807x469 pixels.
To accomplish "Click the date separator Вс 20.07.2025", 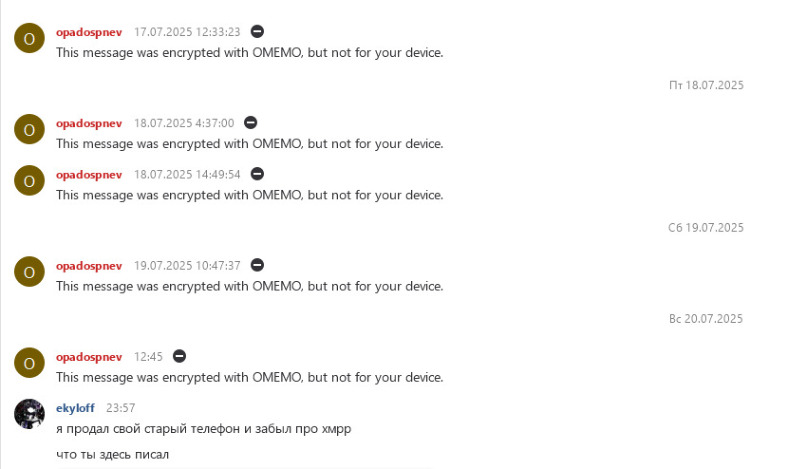I will pos(705,319).
